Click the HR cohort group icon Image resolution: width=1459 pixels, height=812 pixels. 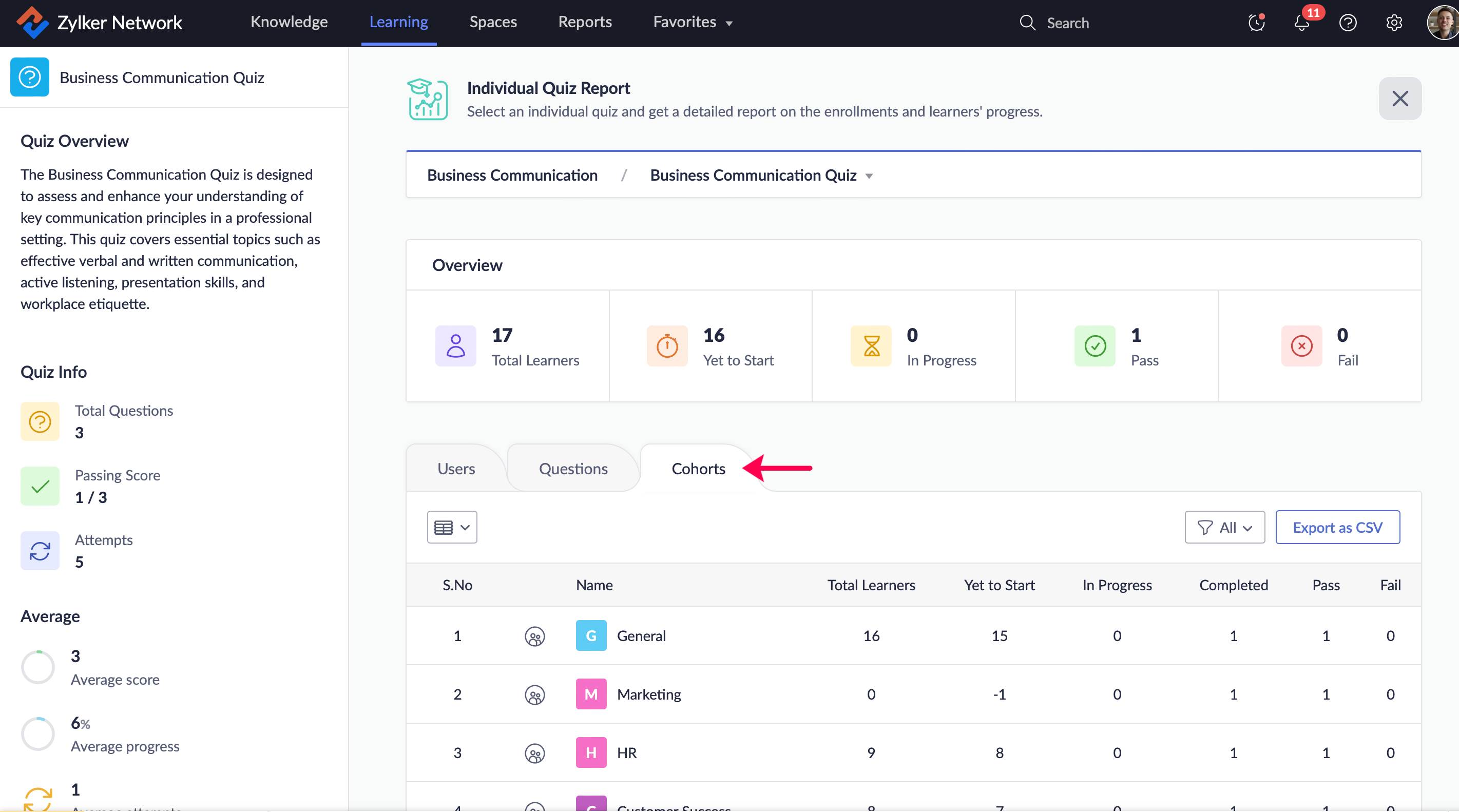[534, 753]
